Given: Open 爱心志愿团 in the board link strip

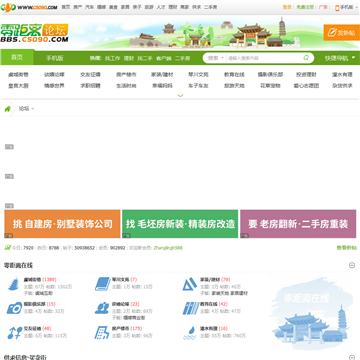Looking at the screenshot, I should [306, 86].
